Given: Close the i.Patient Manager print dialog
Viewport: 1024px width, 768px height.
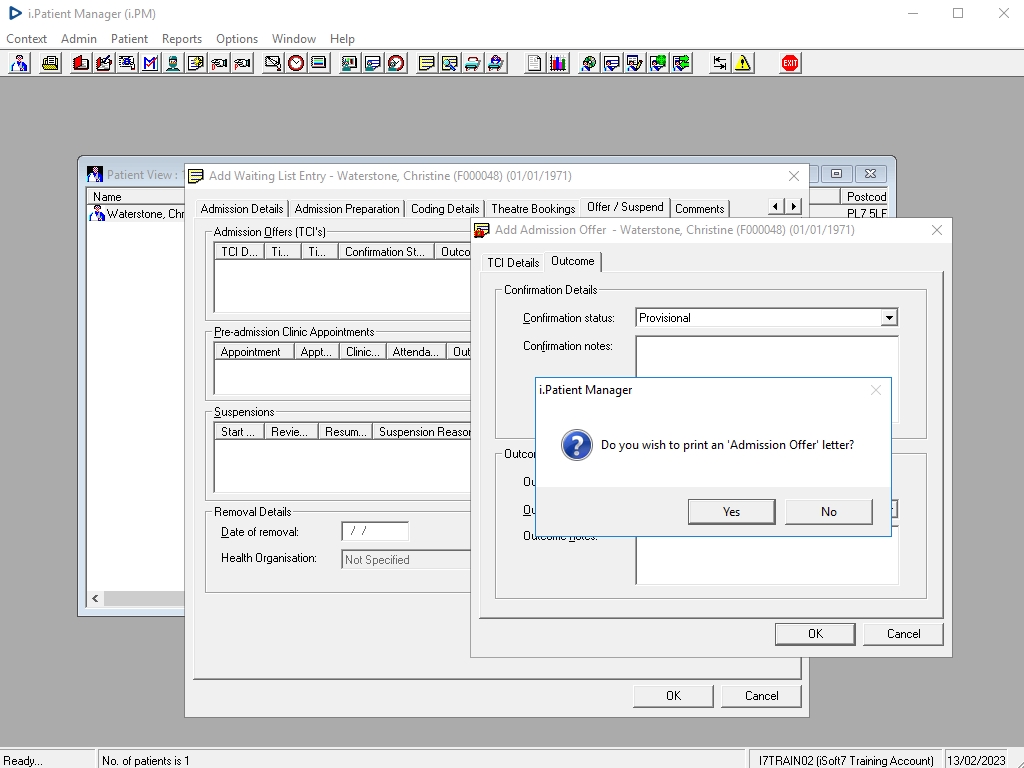Looking at the screenshot, I should point(876,390).
